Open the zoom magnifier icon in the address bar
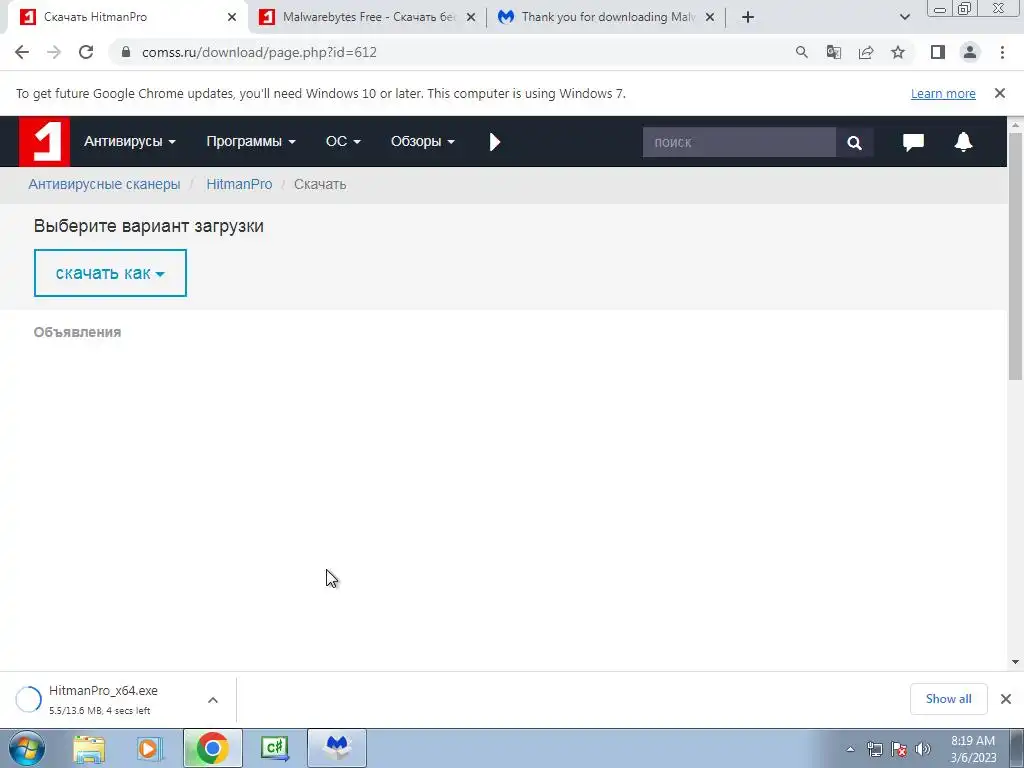 click(x=801, y=52)
